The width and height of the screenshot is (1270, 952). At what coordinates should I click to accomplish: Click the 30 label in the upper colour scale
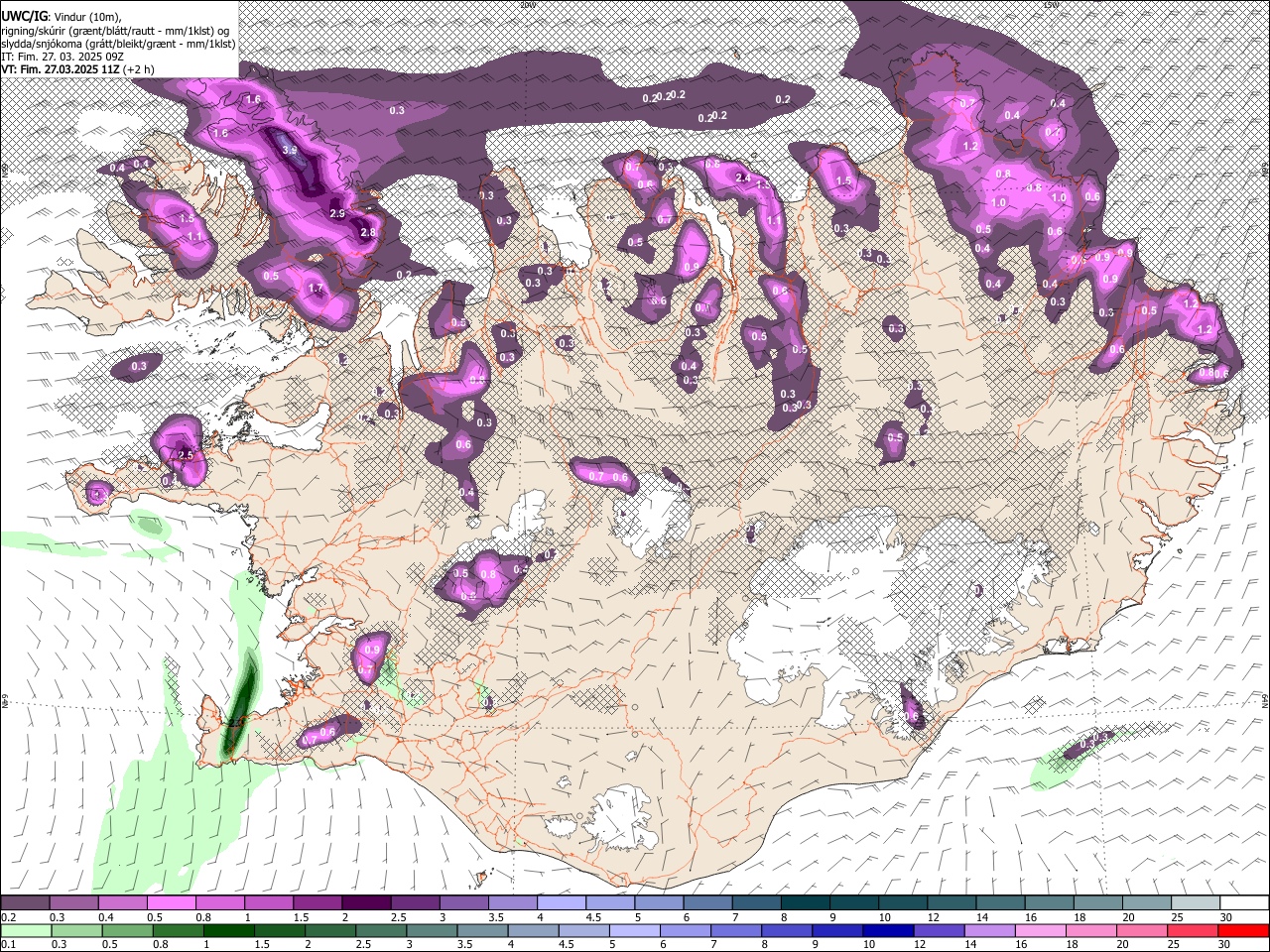(x=1226, y=918)
